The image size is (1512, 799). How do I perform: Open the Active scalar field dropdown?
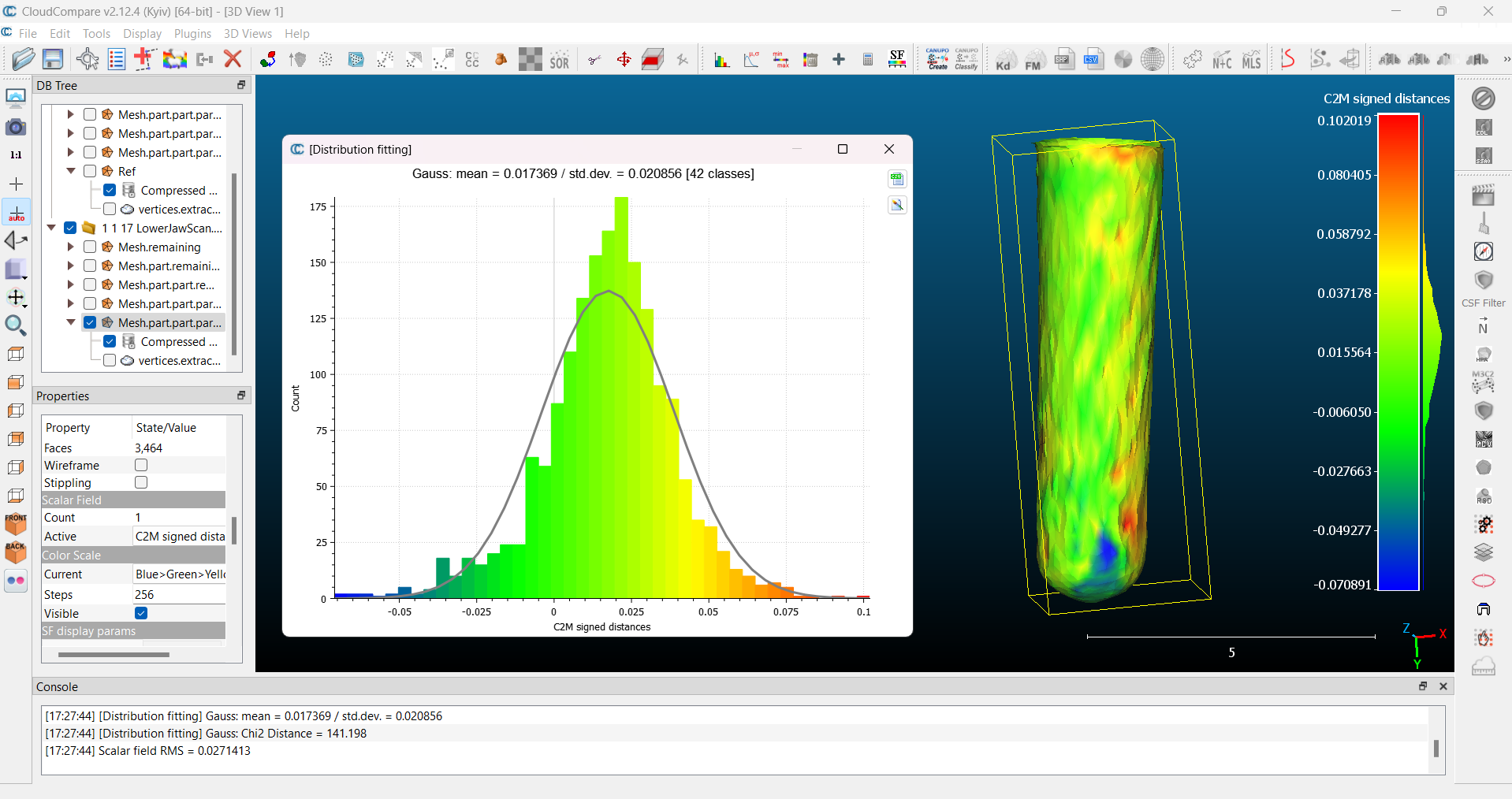click(x=180, y=537)
